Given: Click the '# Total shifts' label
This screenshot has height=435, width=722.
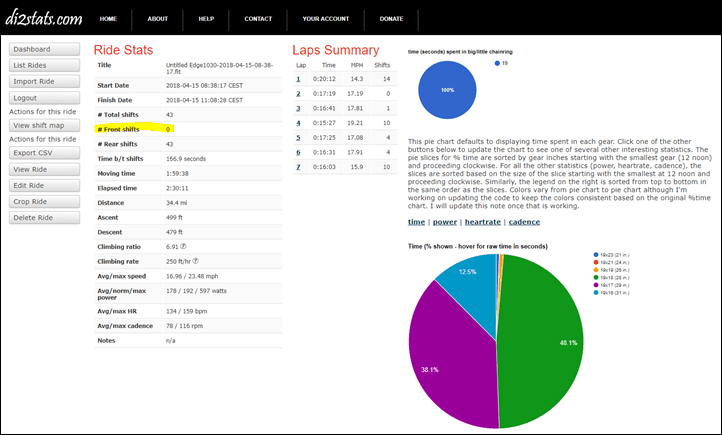Looking at the screenshot, I should (118, 115).
